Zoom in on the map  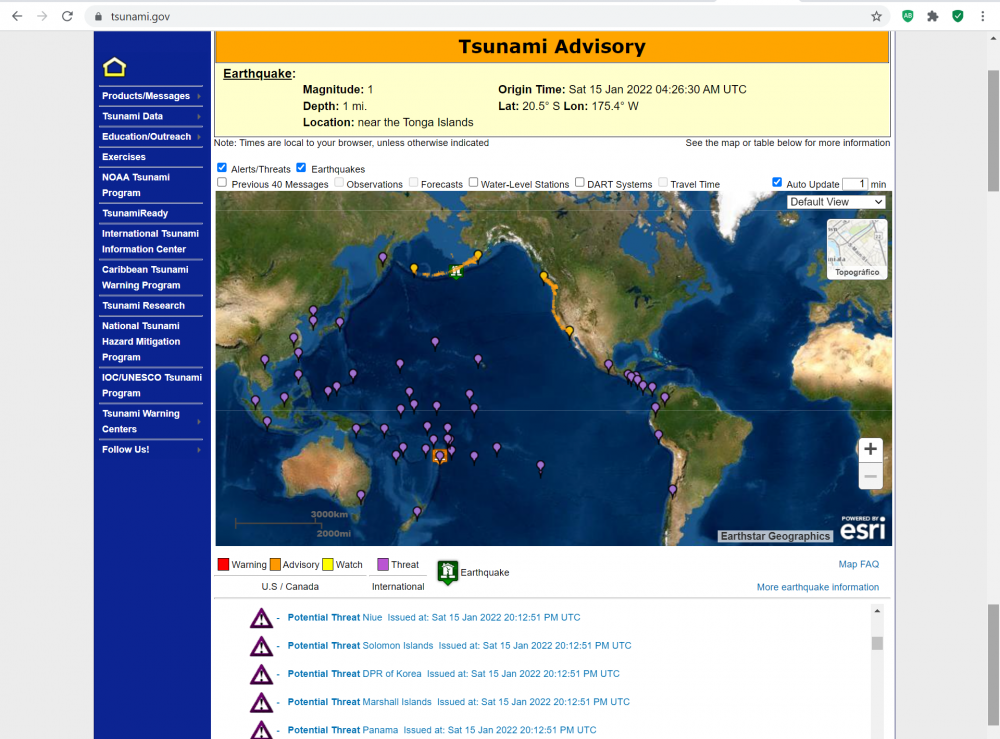click(870, 449)
